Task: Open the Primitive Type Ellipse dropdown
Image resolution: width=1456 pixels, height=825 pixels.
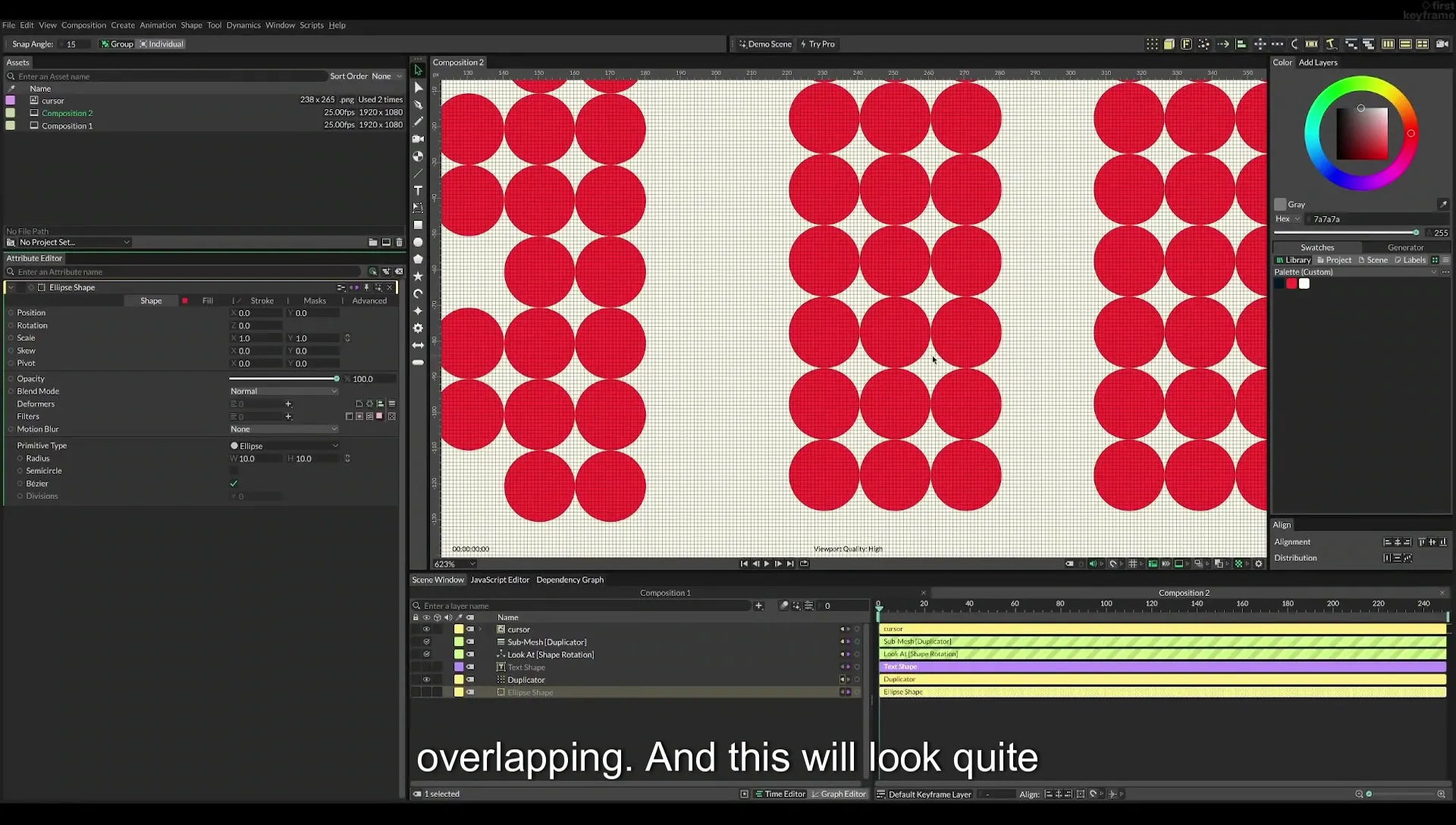Action: (x=284, y=446)
